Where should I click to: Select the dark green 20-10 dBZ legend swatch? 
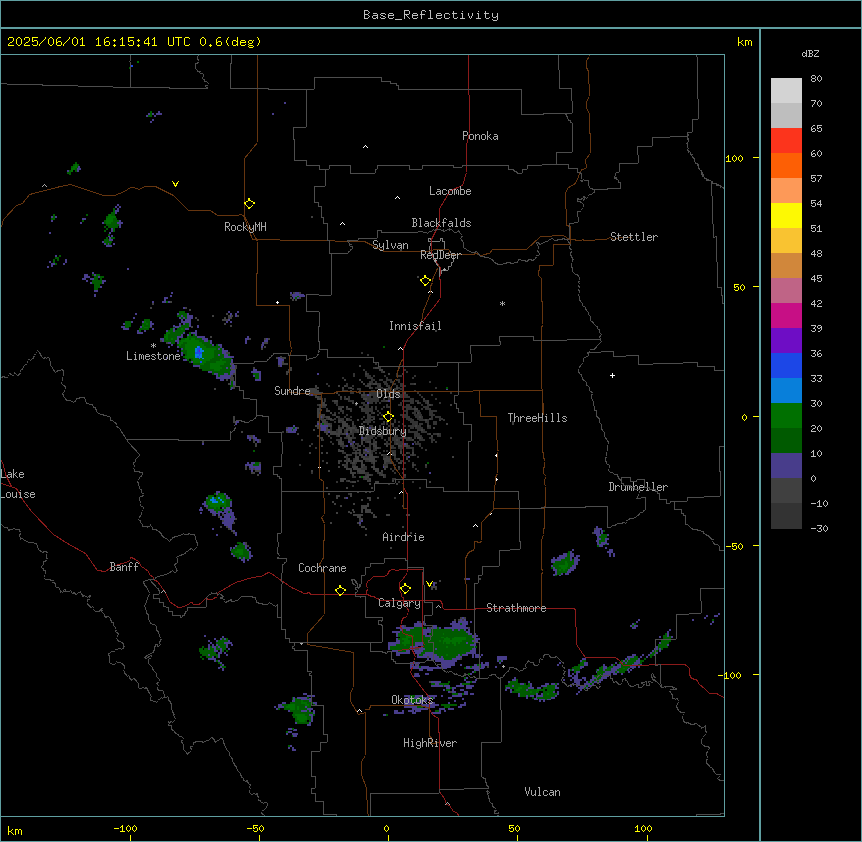[786, 441]
